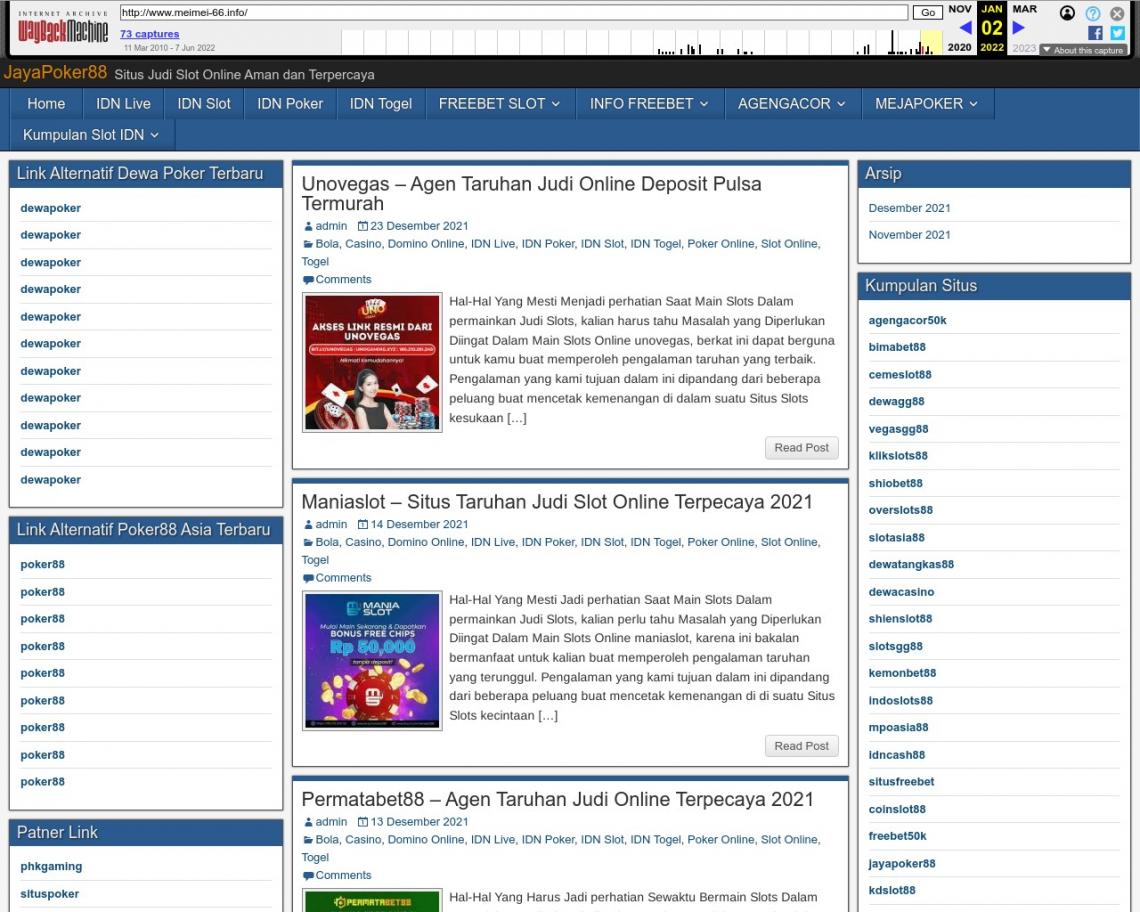The height and width of the screenshot is (912, 1140).
Task: Open Comments link on Permatabet88 post
Action: pos(343,875)
